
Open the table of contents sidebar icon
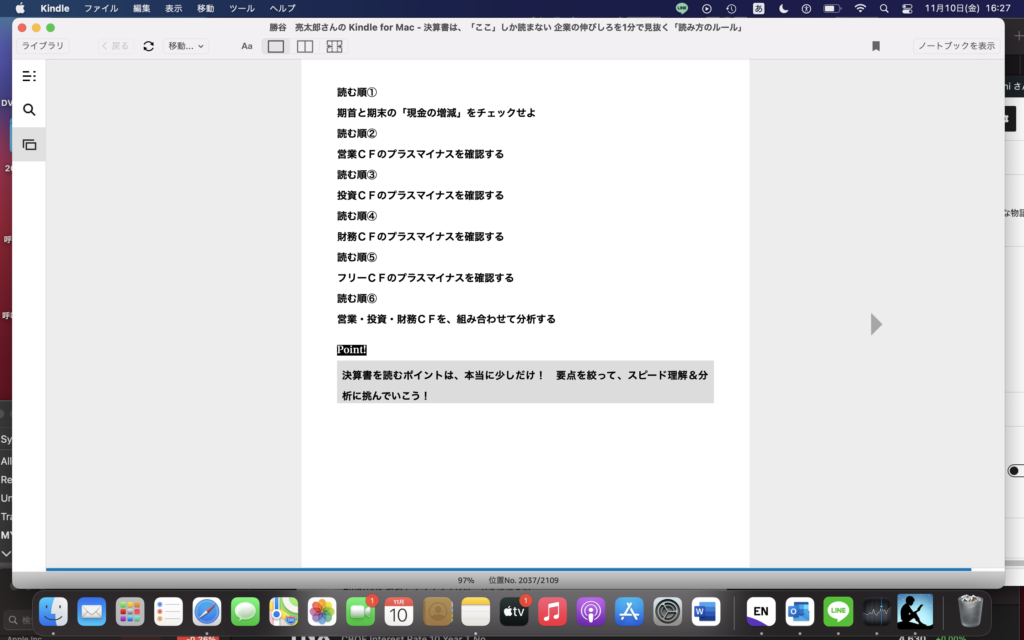pos(29,76)
